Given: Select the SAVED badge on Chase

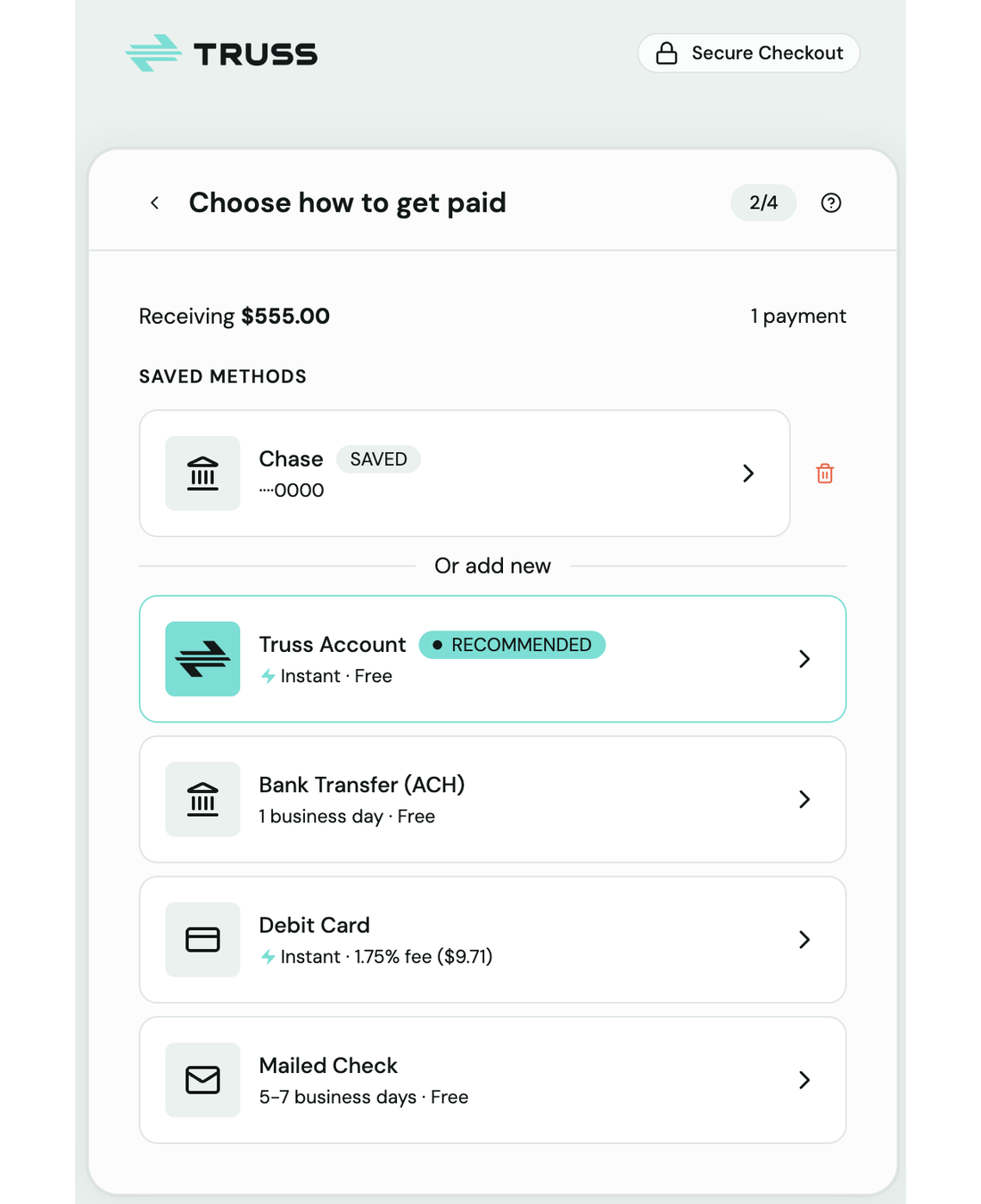Looking at the screenshot, I should pos(378,459).
